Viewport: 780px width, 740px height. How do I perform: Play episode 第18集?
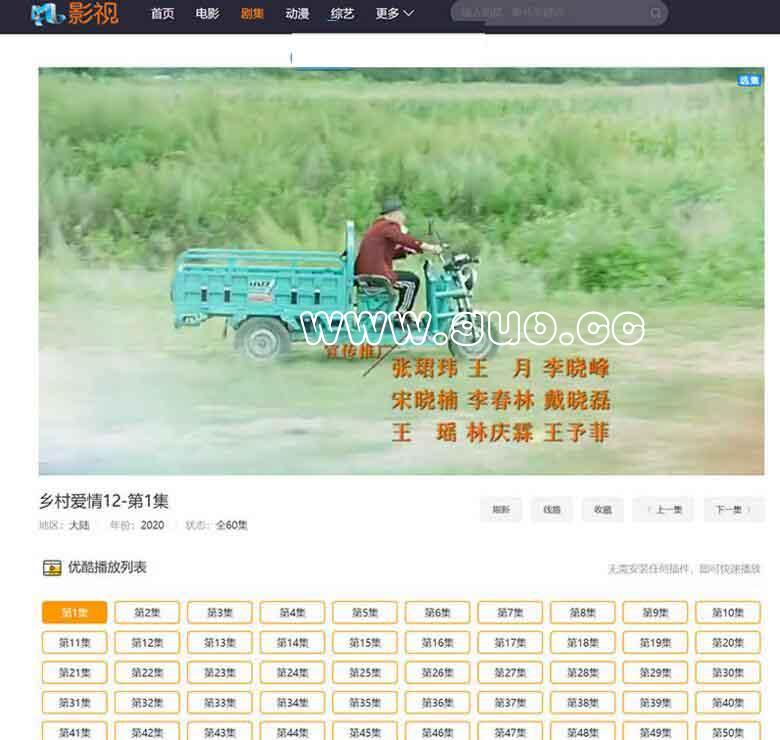pyautogui.click(x=583, y=643)
